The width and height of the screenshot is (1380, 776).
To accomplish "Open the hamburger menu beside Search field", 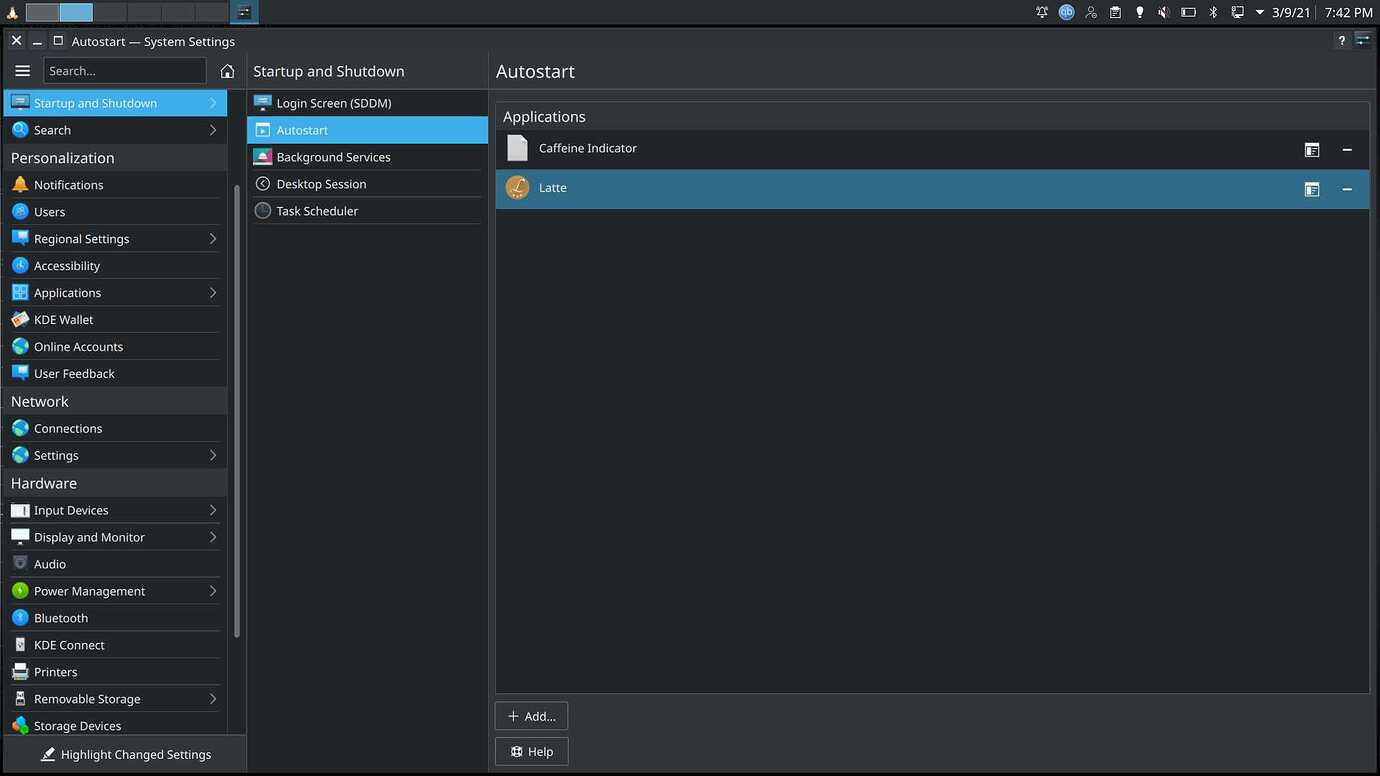I will click(x=22, y=71).
